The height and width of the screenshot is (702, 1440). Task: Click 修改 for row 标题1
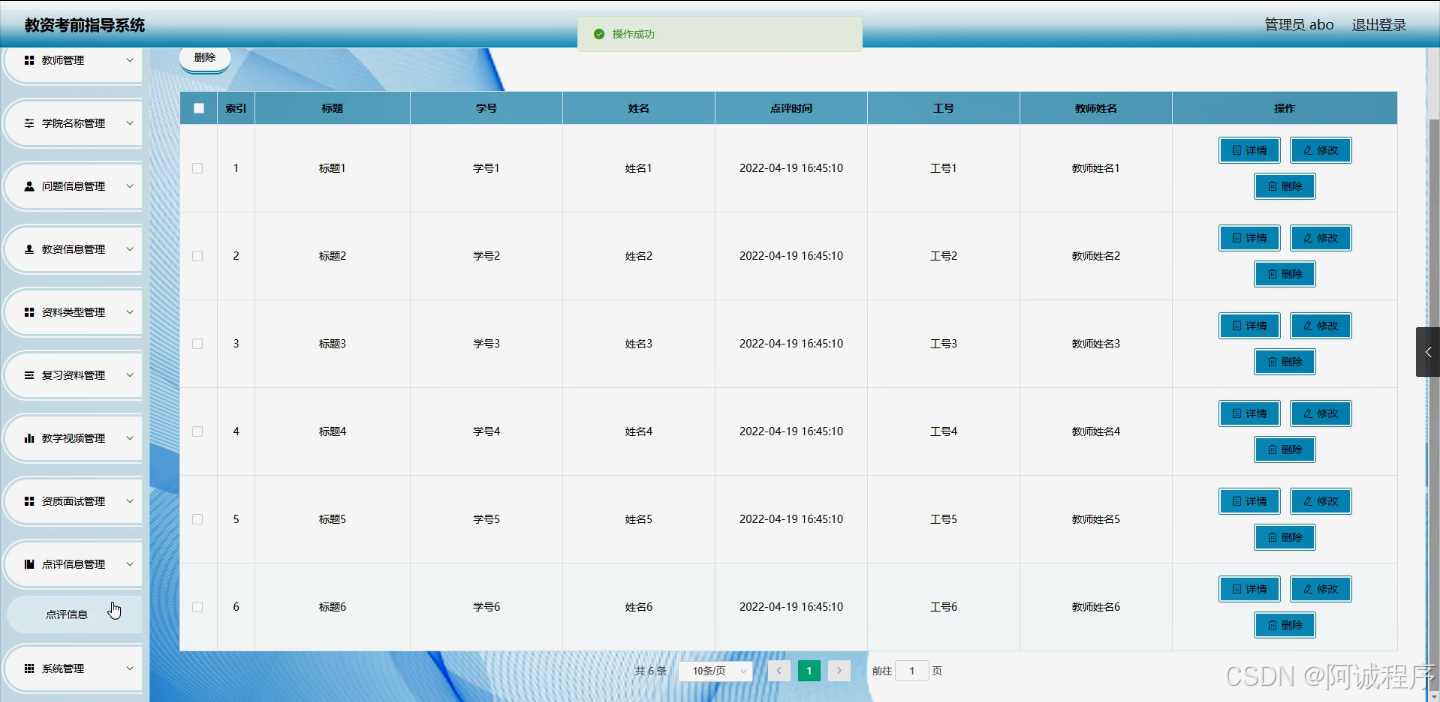(1321, 151)
